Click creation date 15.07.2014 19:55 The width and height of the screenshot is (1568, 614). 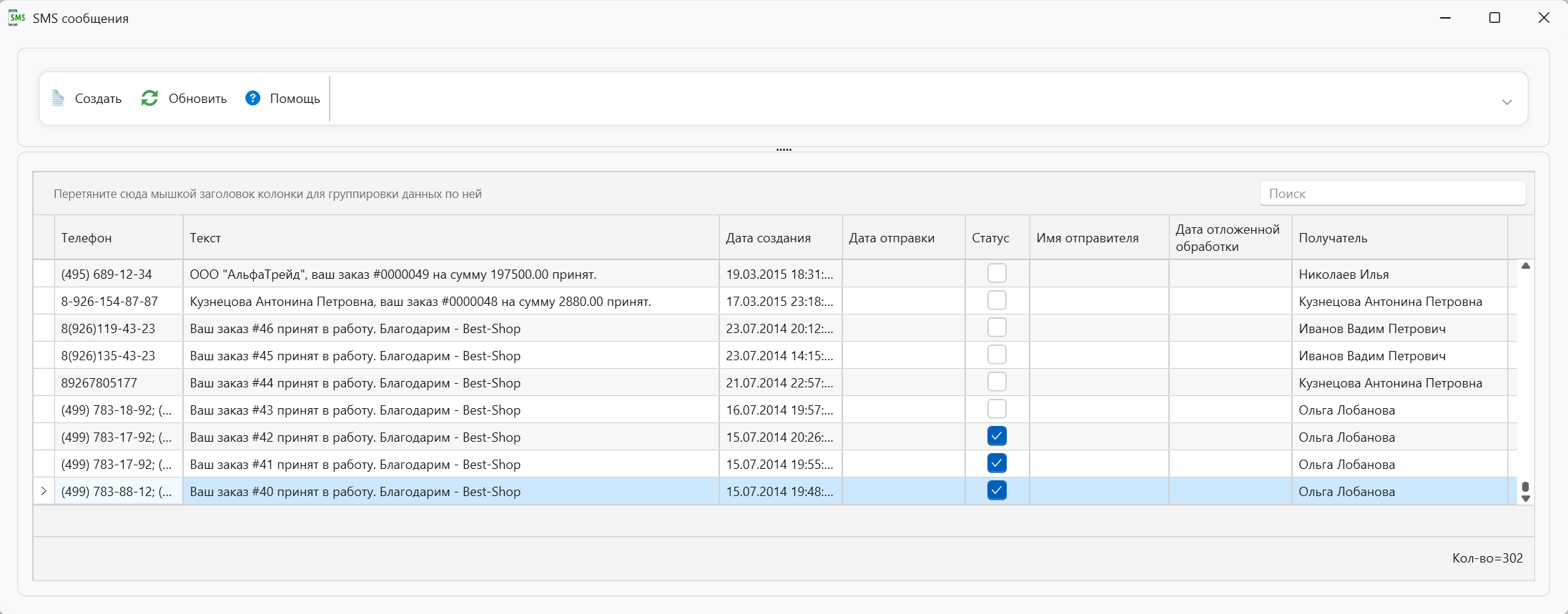781,464
